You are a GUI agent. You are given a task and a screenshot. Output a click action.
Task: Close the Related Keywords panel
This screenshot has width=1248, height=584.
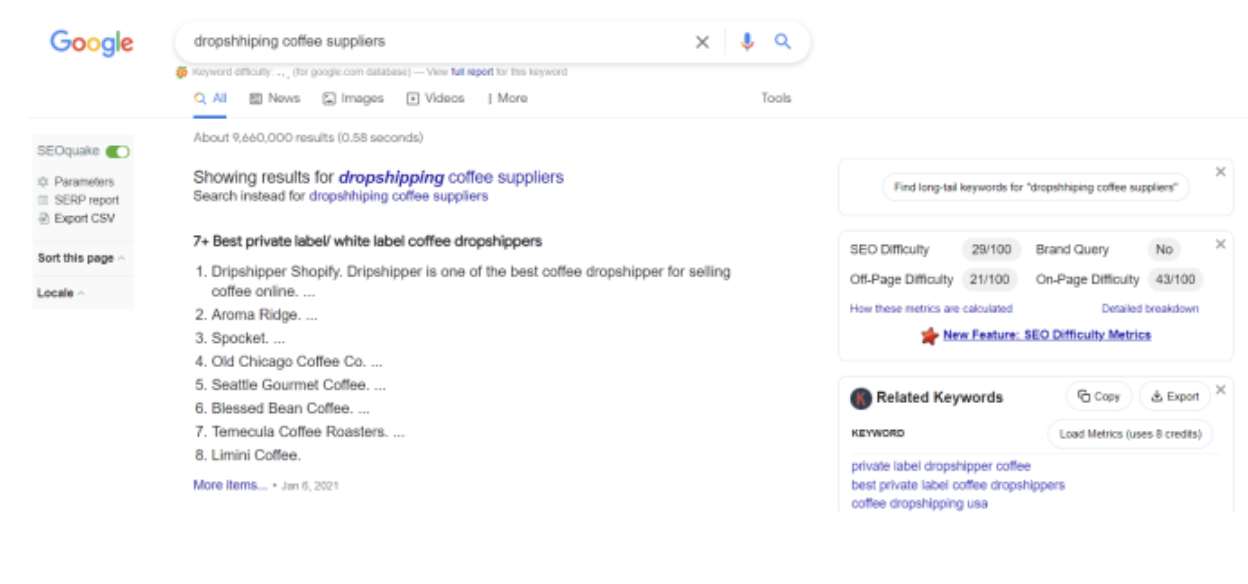click(x=1220, y=389)
